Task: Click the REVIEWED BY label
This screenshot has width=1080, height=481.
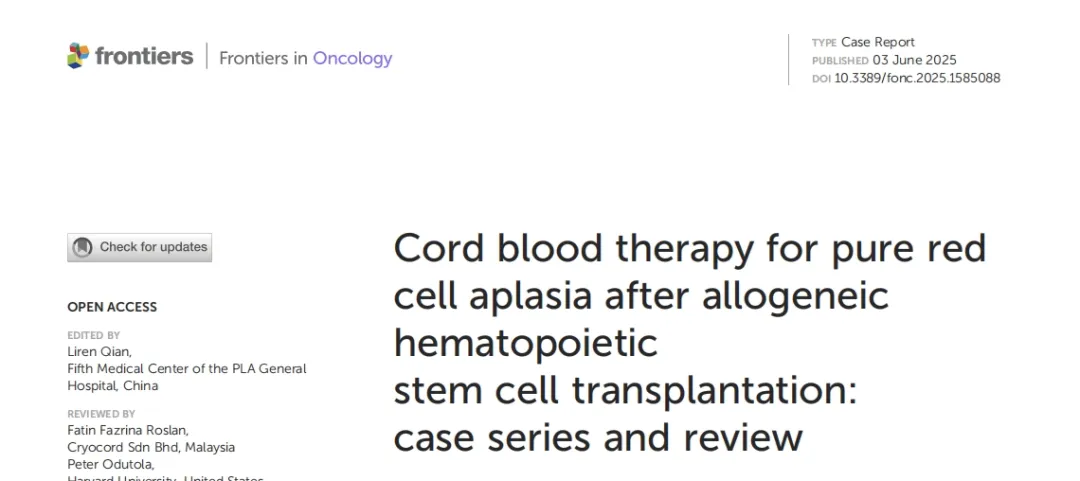Action: click(x=101, y=414)
